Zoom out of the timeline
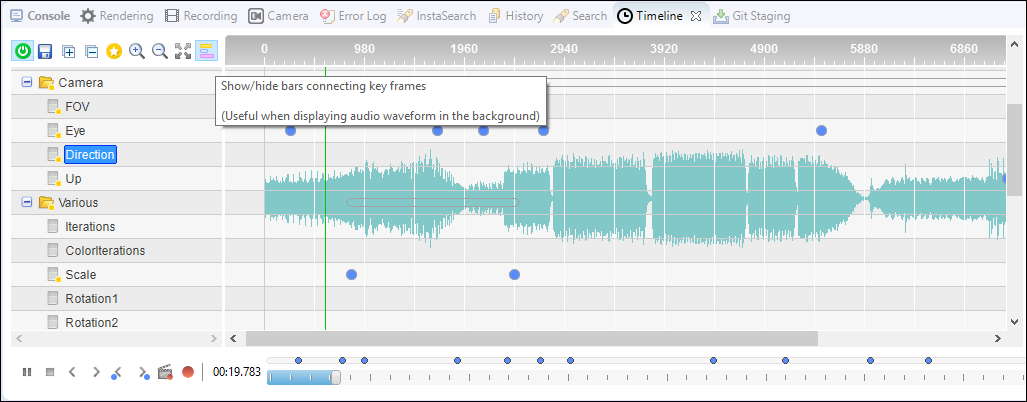1027x402 pixels. point(160,51)
